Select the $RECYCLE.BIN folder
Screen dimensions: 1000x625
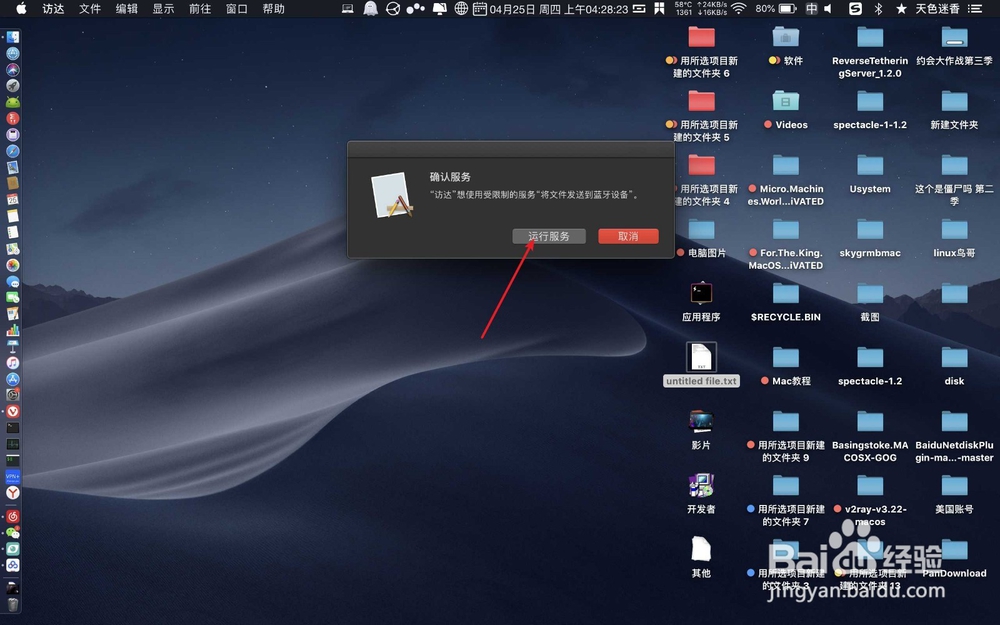786,301
